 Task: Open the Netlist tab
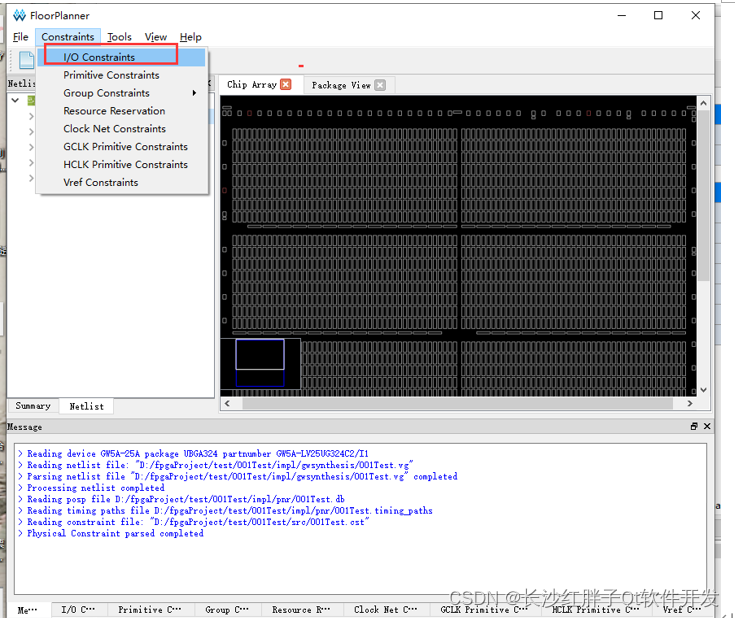tap(86, 407)
